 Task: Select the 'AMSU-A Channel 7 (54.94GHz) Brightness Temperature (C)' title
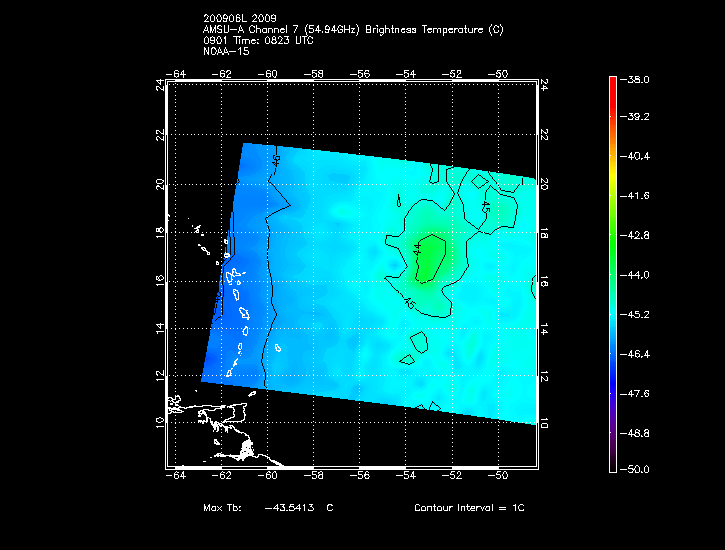coord(353,30)
